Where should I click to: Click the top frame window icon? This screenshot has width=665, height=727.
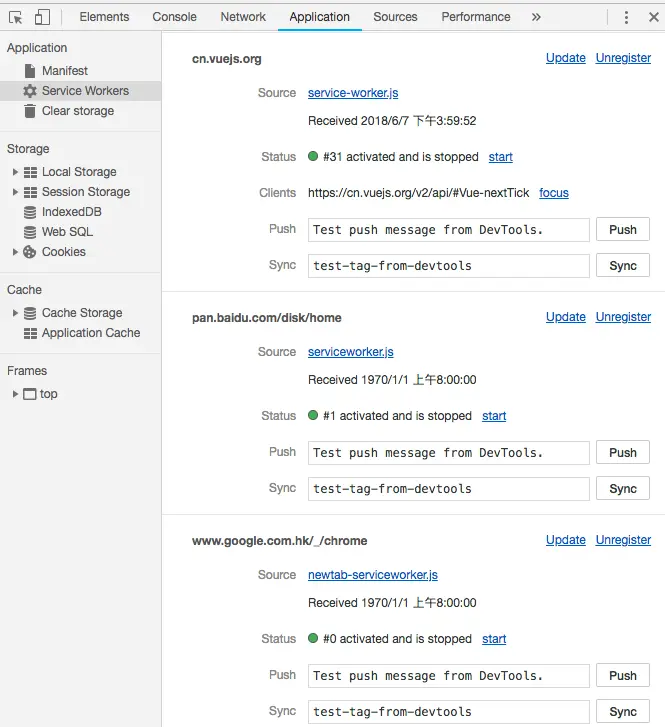[x=30, y=394]
